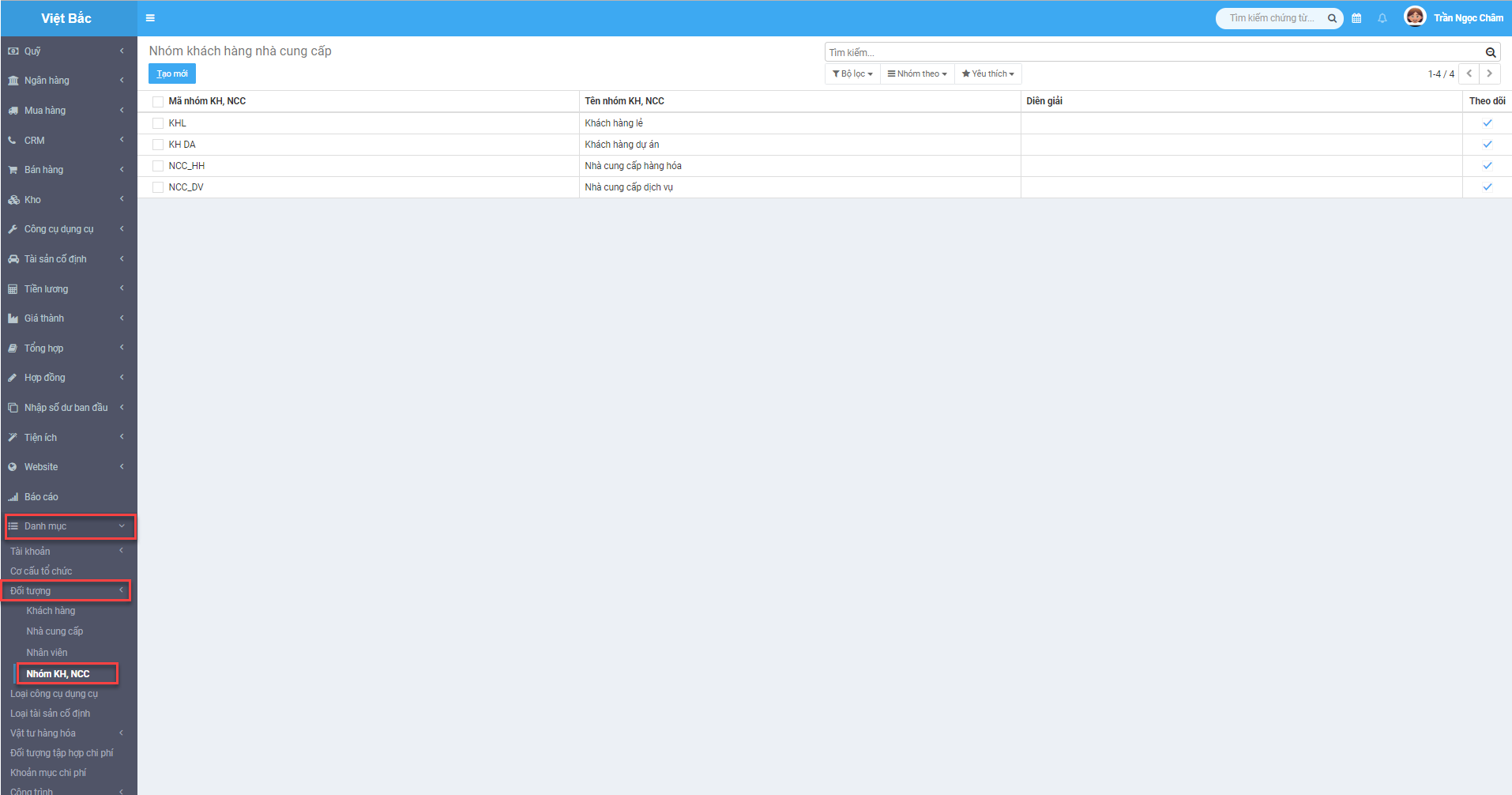Sort by Tên nhóm KH, NCC column header
The height and width of the screenshot is (795, 1512).
[x=624, y=101]
